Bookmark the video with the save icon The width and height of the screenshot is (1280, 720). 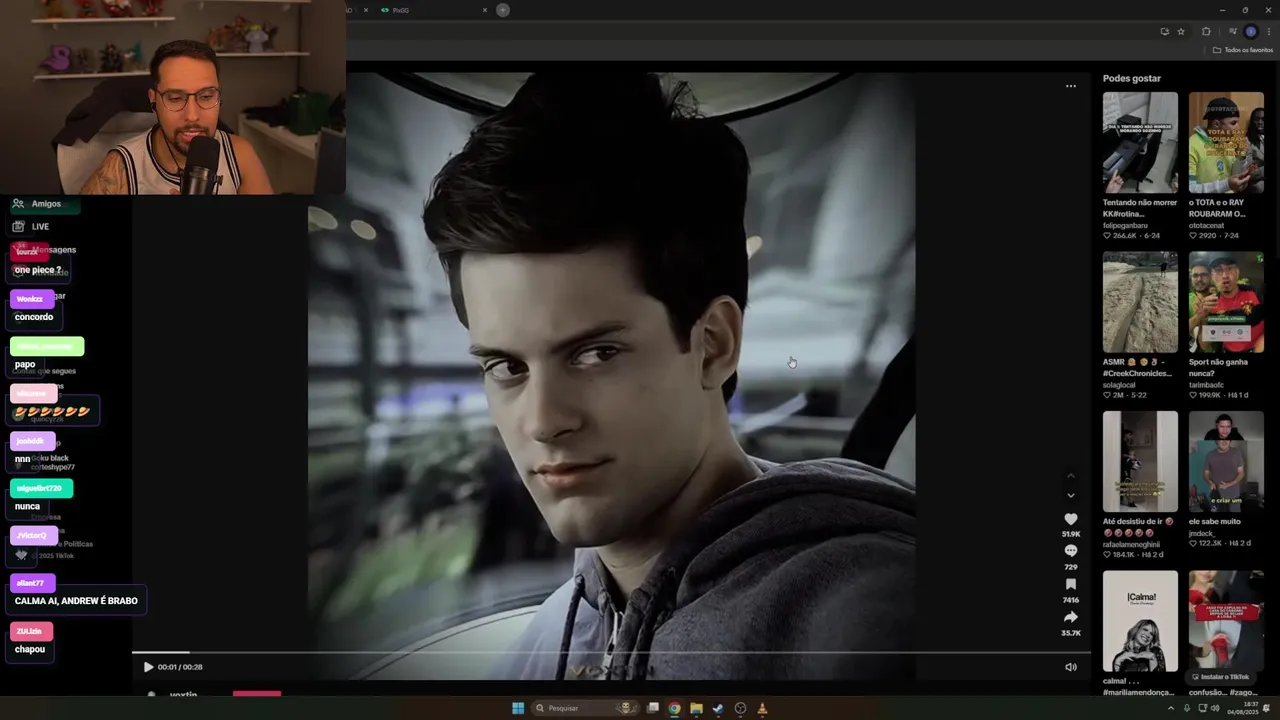pyautogui.click(x=1070, y=584)
